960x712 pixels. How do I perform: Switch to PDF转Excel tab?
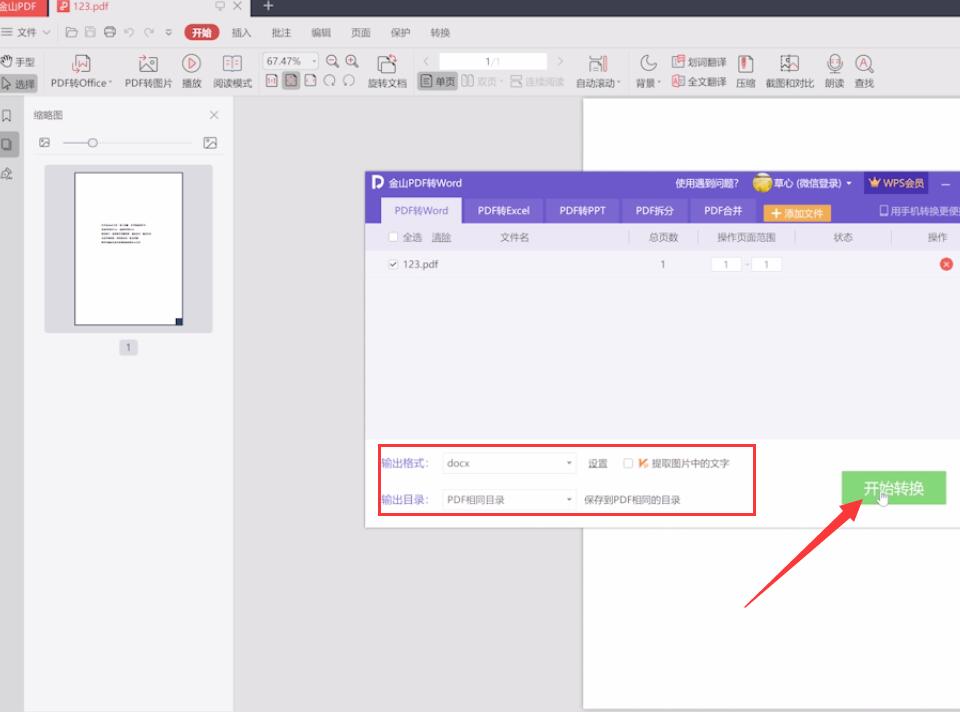(x=503, y=211)
